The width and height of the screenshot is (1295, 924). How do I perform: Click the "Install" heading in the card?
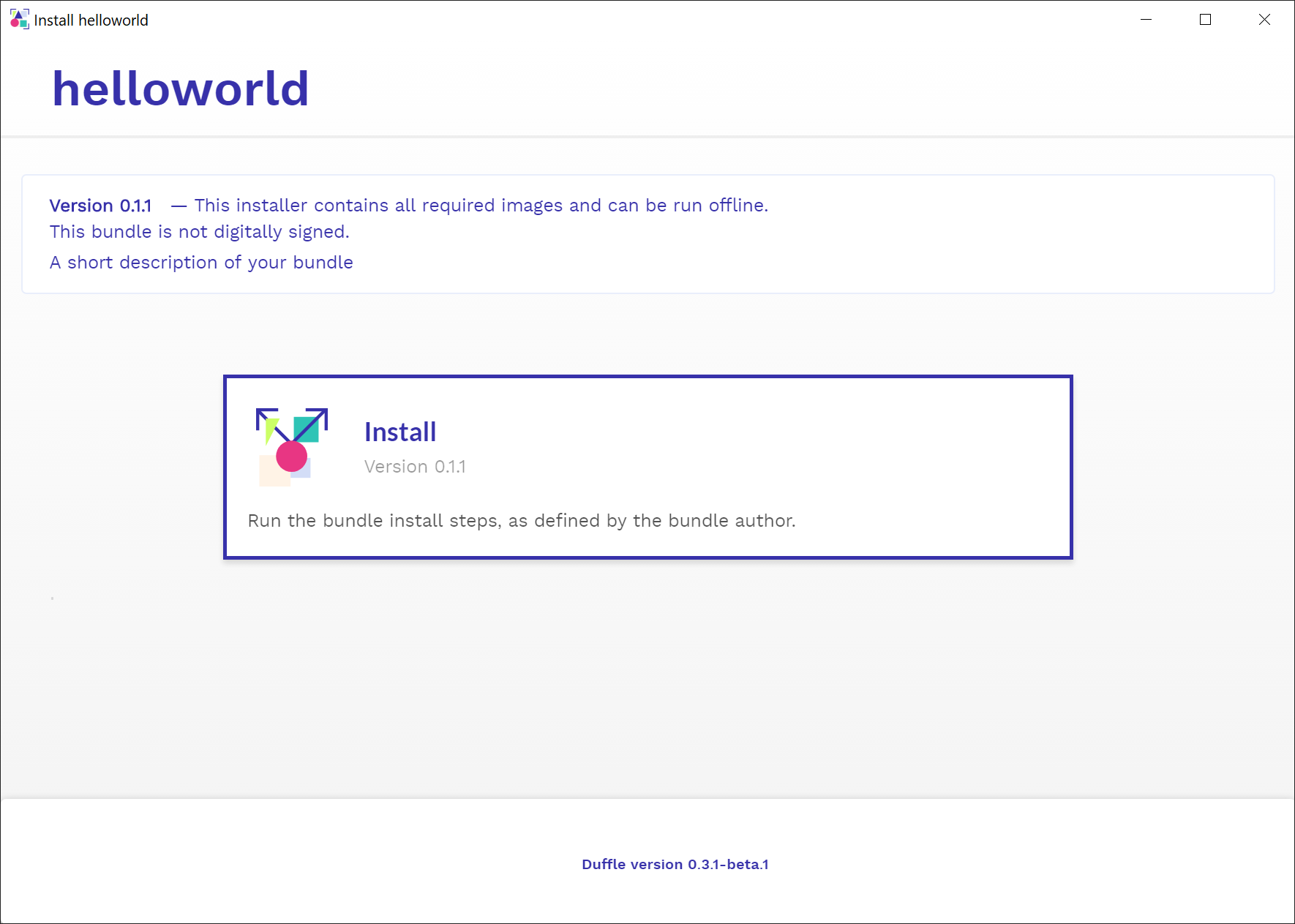click(399, 432)
